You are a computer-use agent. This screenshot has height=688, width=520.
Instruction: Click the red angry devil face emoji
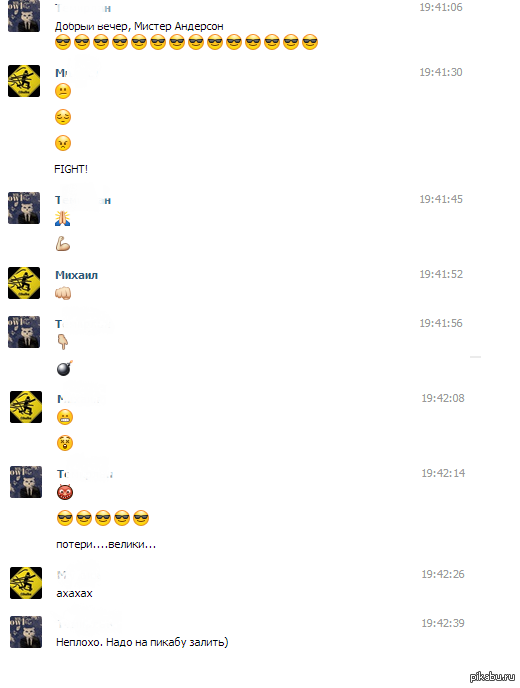point(65,492)
